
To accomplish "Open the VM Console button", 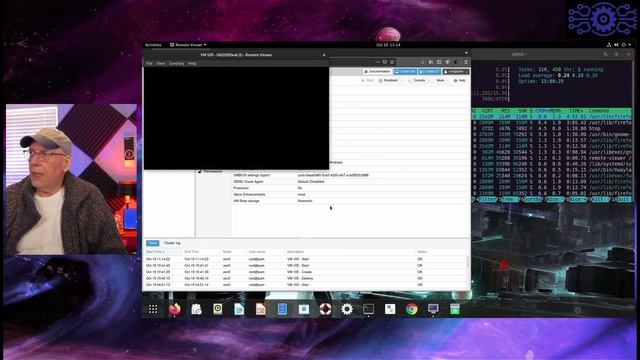I will coord(417,80).
